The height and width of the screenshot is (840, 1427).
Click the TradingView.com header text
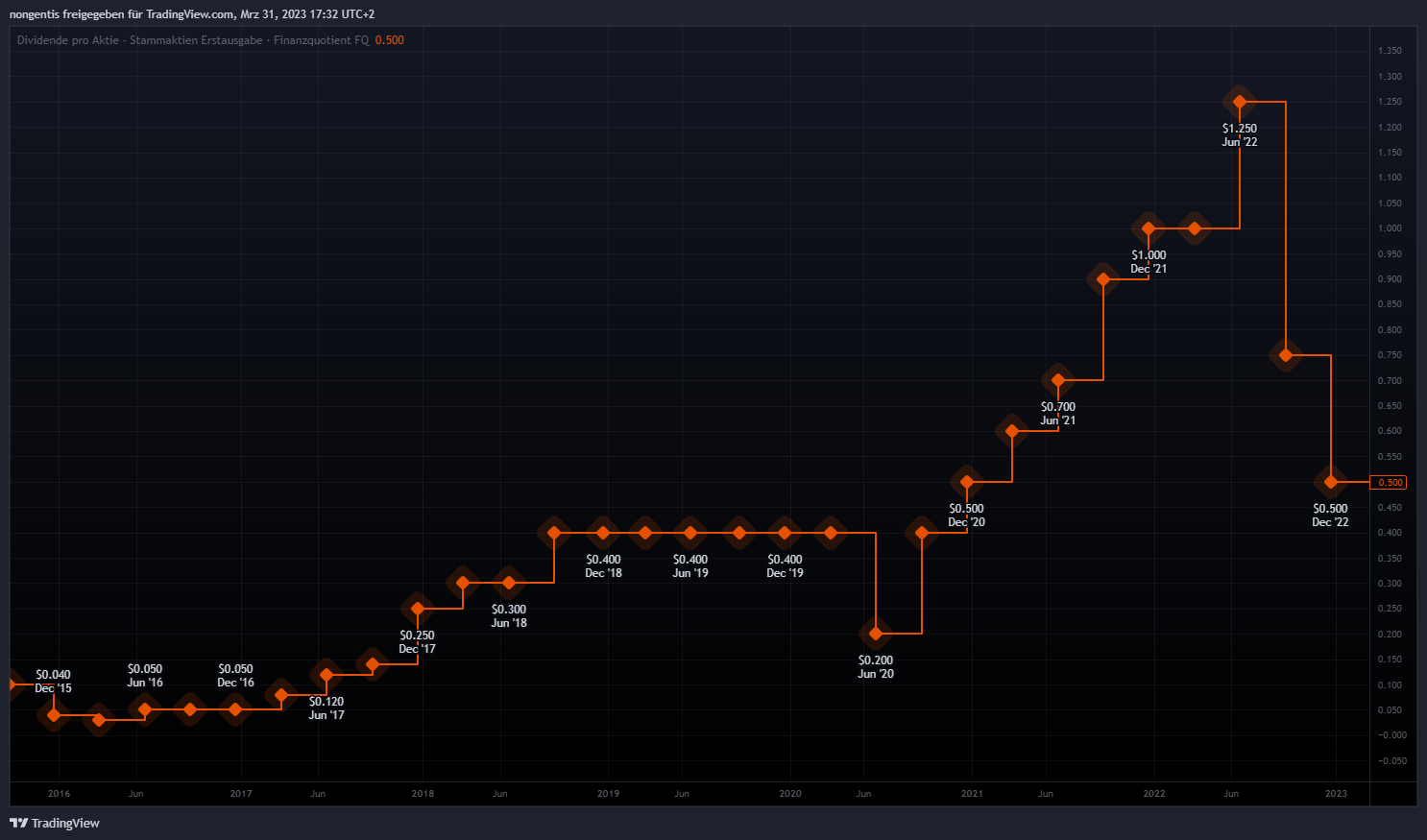coord(189,14)
